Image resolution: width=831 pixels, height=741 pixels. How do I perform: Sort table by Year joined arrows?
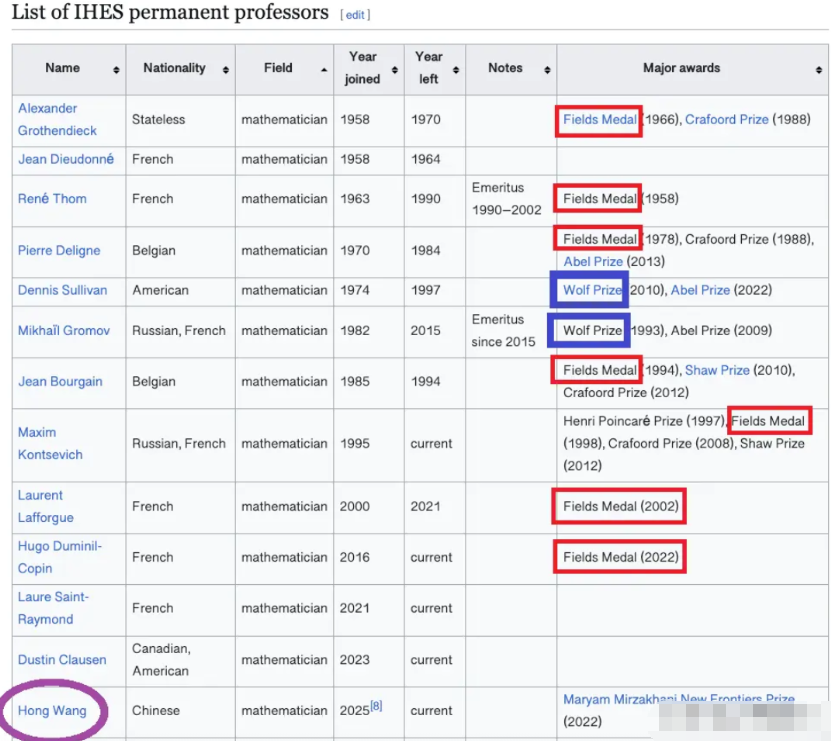point(395,70)
